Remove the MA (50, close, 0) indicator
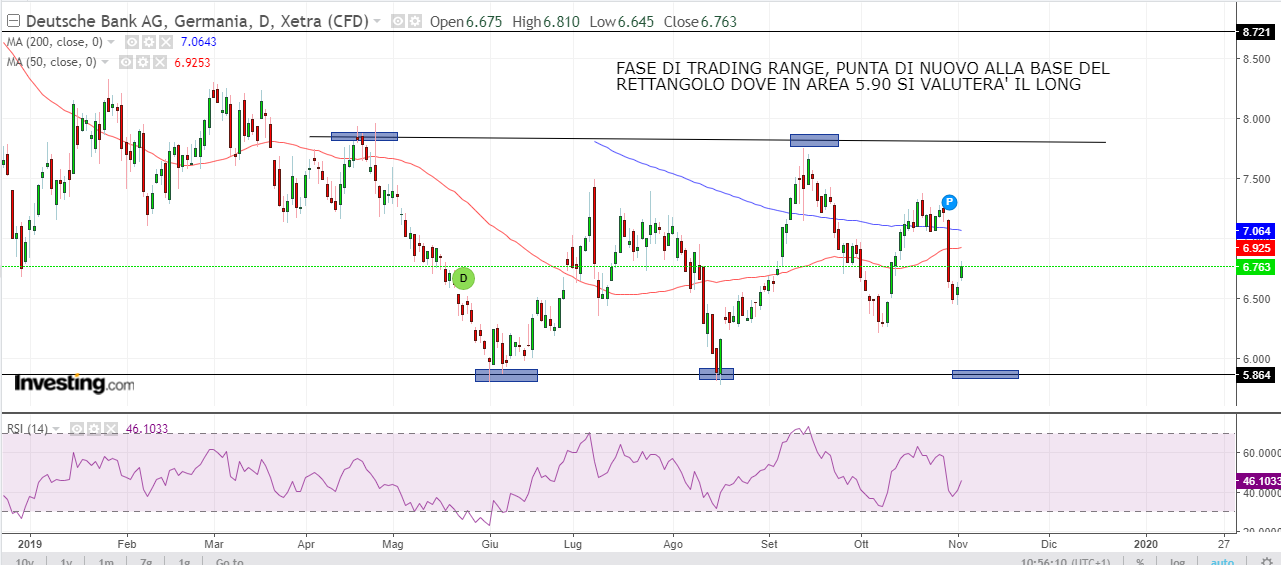The height and width of the screenshot is (565, 1281). tap(160, 62)
